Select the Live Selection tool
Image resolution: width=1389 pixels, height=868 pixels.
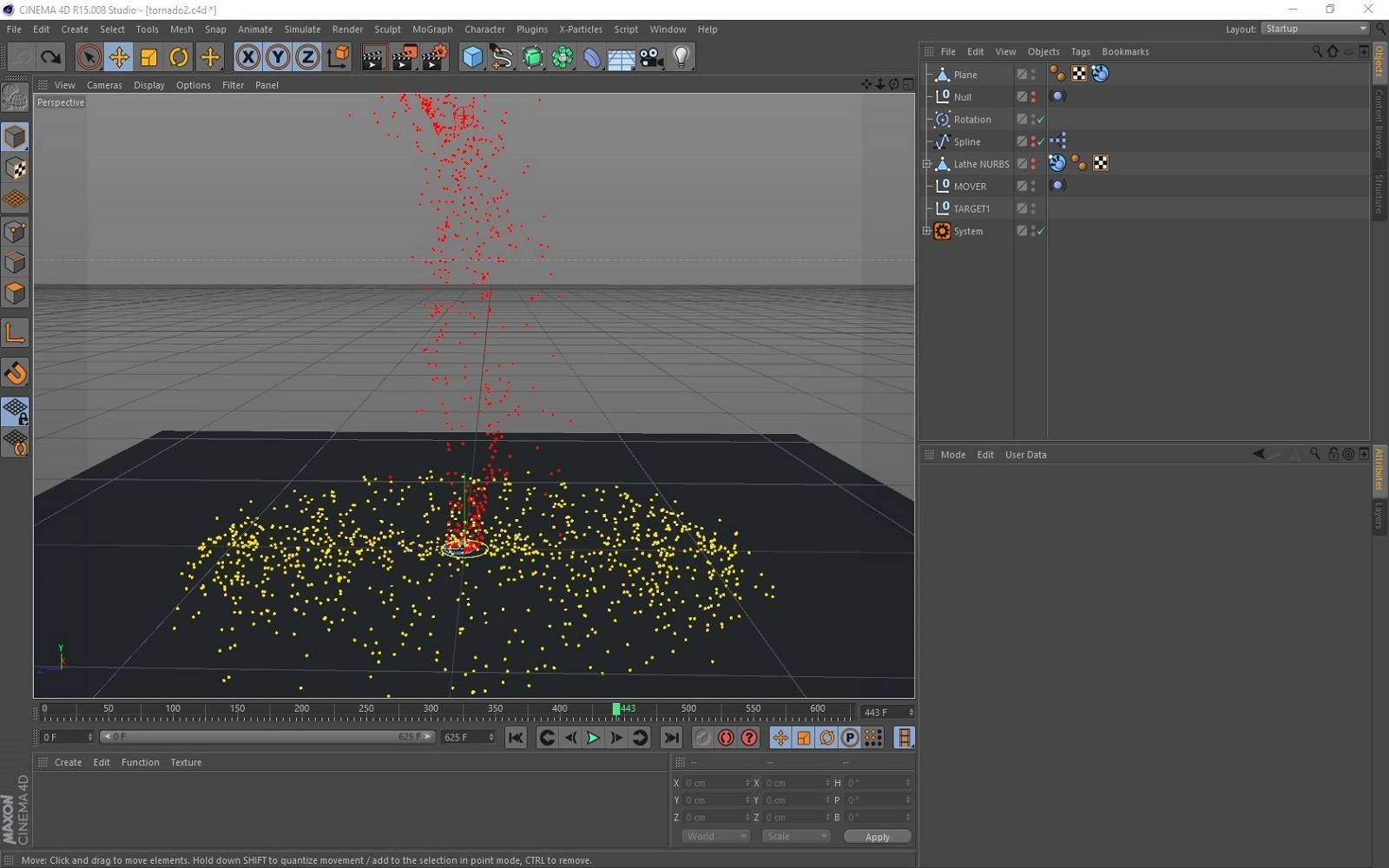[89, 57]
